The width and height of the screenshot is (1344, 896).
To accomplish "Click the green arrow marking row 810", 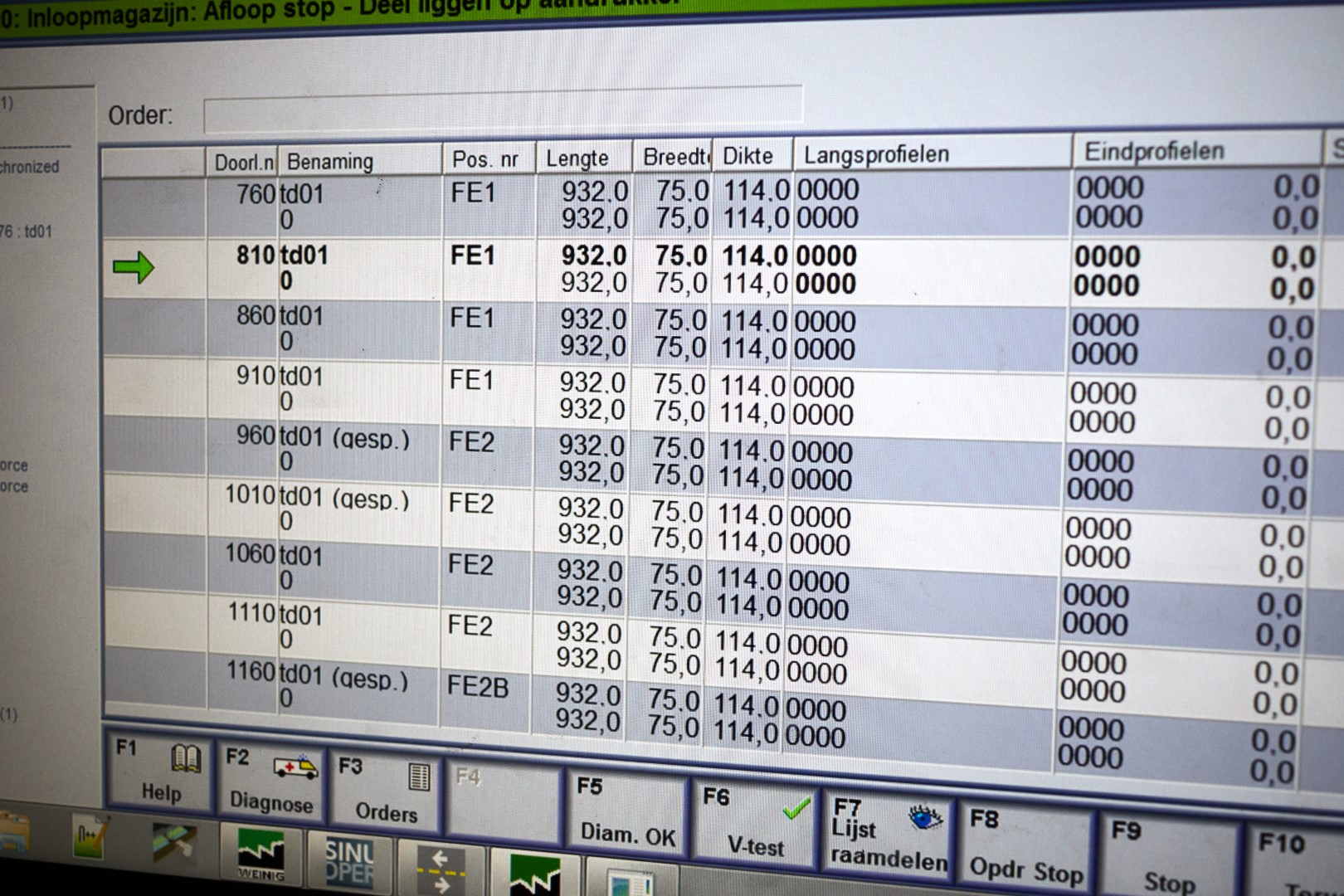I will [x=134, y=267].
